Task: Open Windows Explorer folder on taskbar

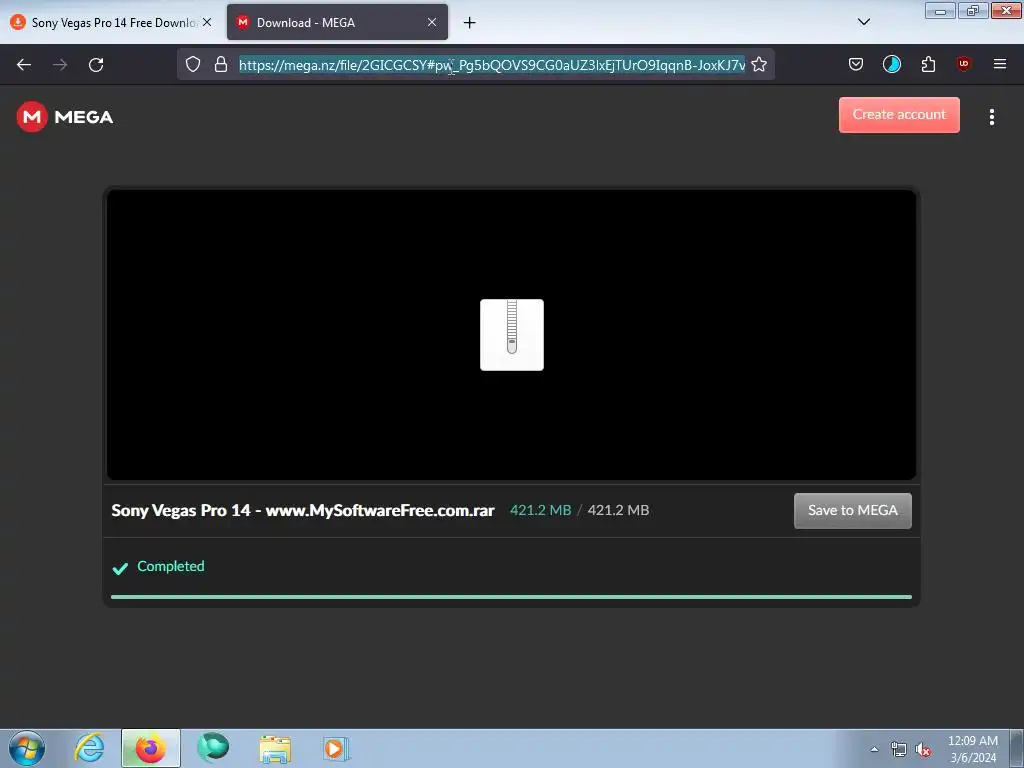Action: [275, 748]
